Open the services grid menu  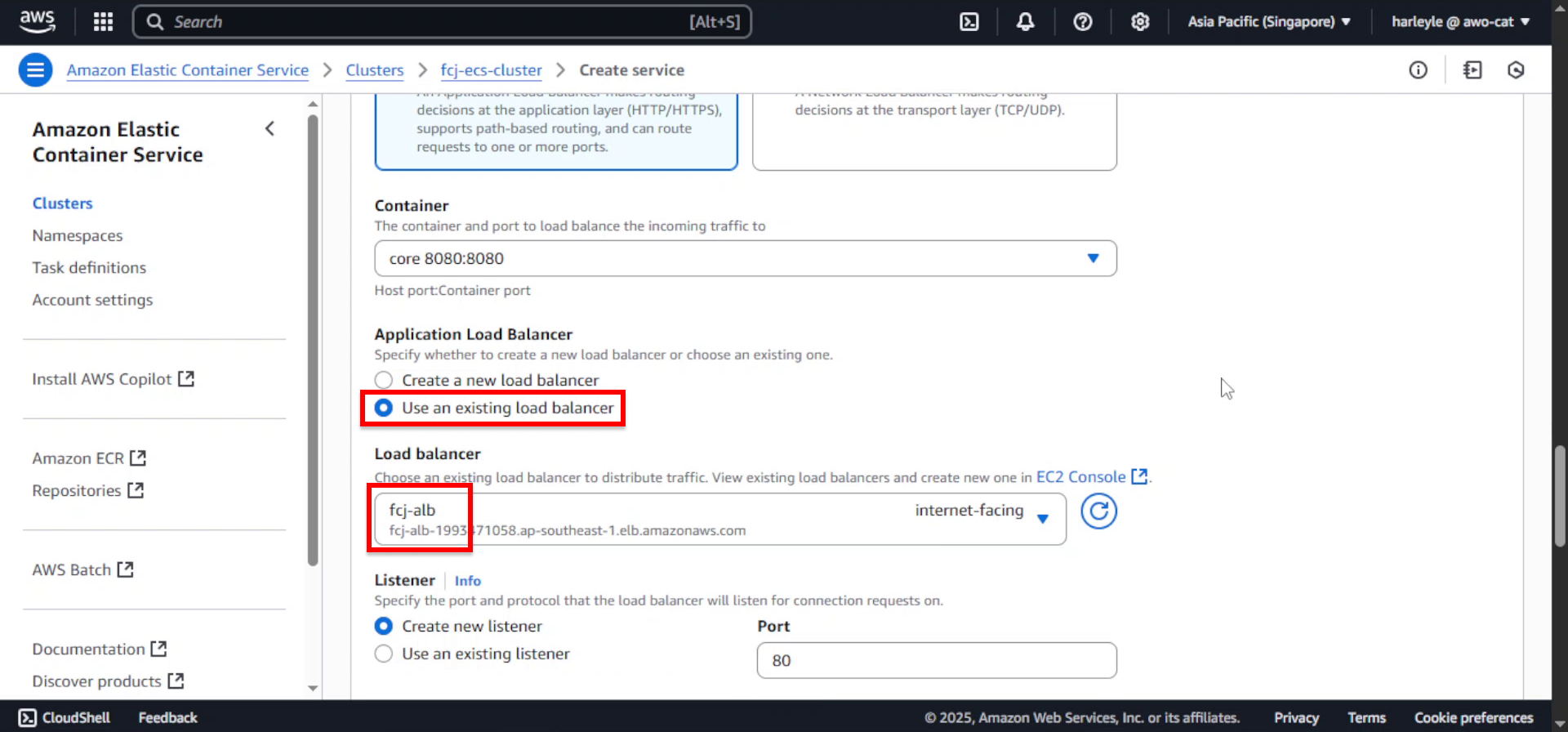pyautogui.click(x=103, y=22)
